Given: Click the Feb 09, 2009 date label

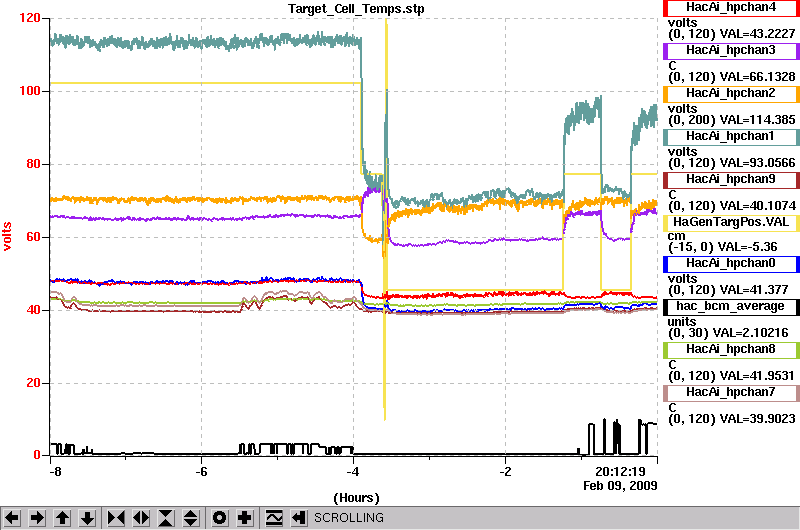Looking at the screenshot, I should [620, 486].
